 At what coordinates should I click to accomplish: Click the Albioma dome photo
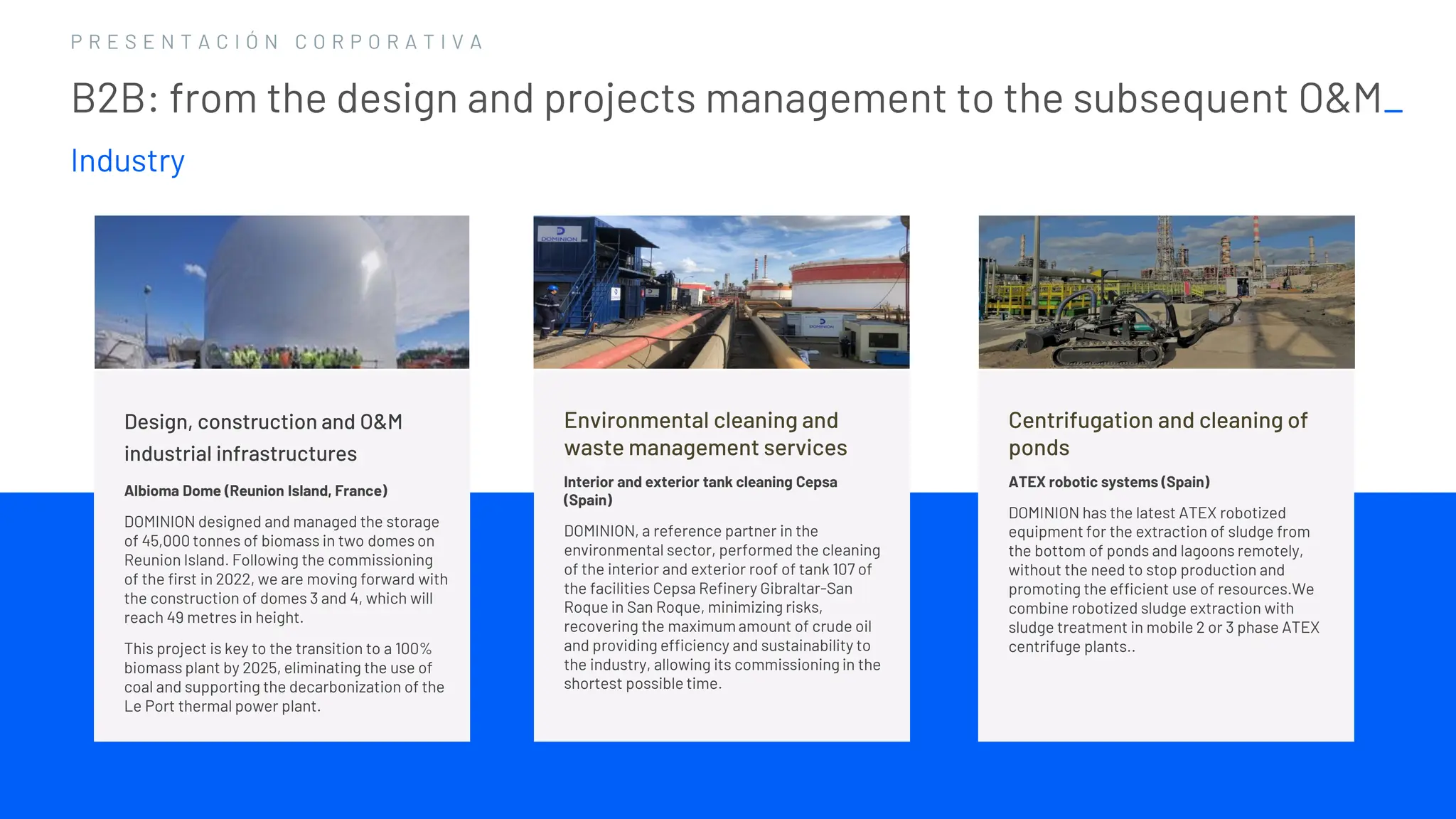pyautogui.click(x=282, y=291)
